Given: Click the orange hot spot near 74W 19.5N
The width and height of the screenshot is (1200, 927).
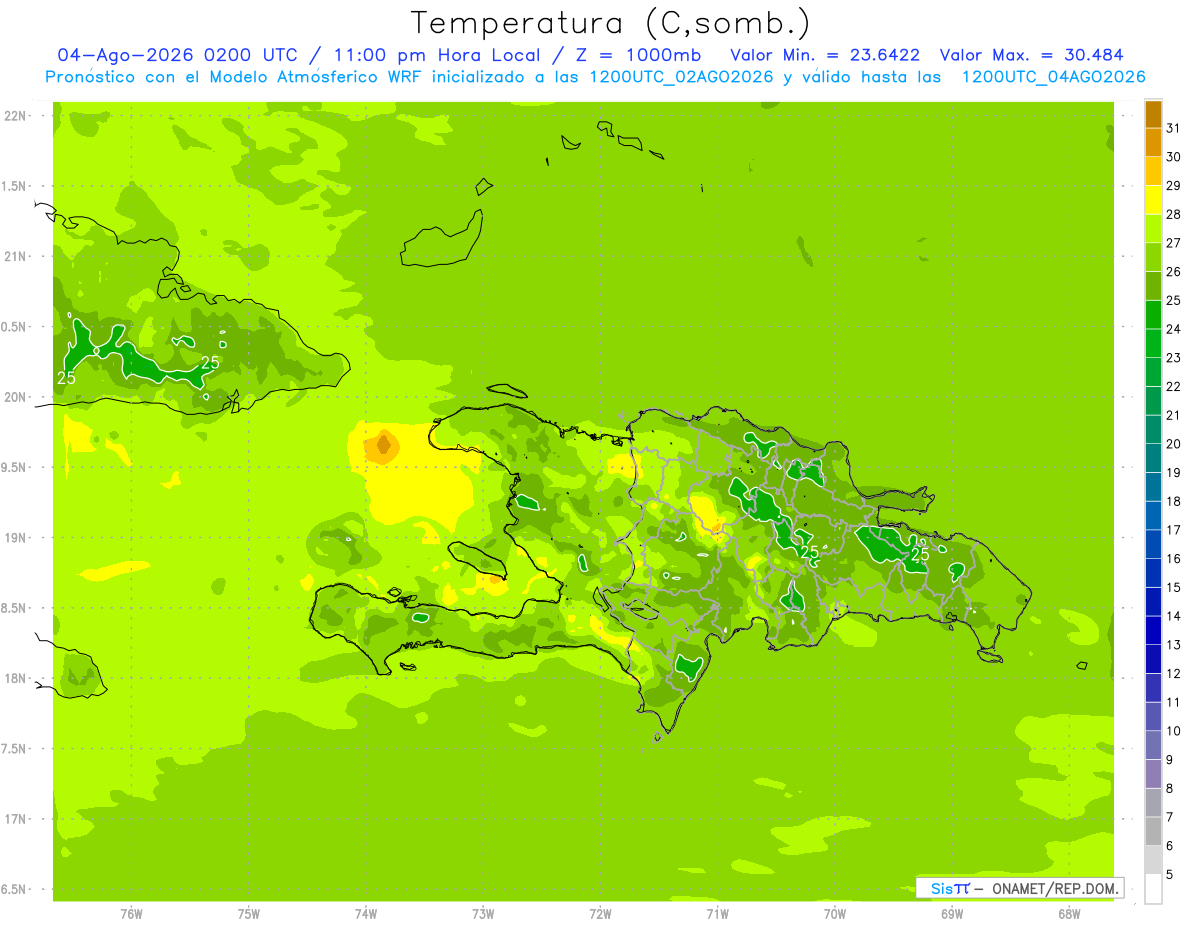Looking at the screenshot, I should [382, 445].
